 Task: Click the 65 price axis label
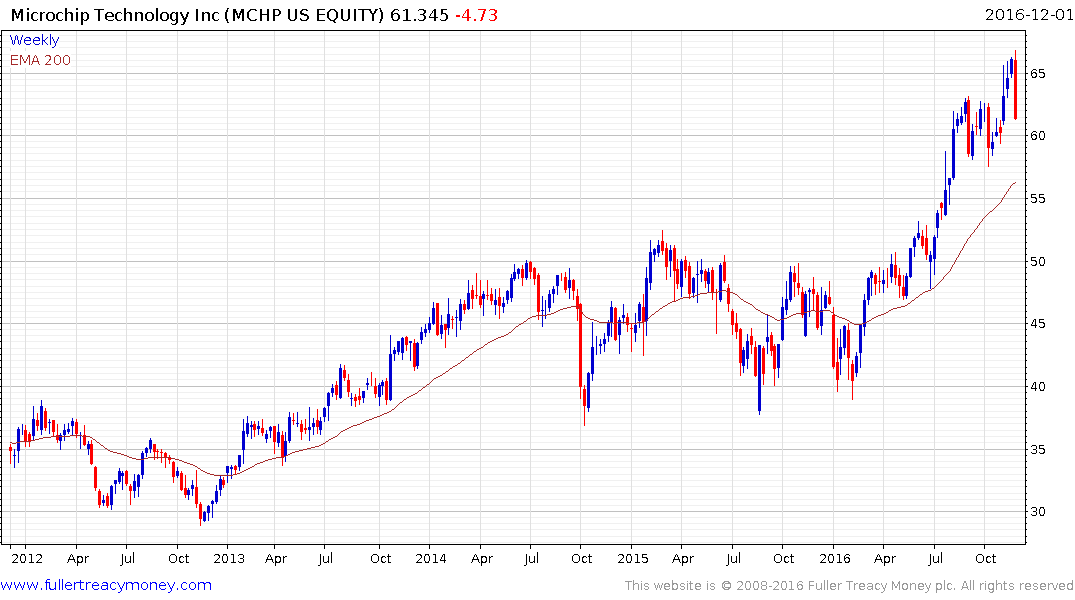point(1038,73)
